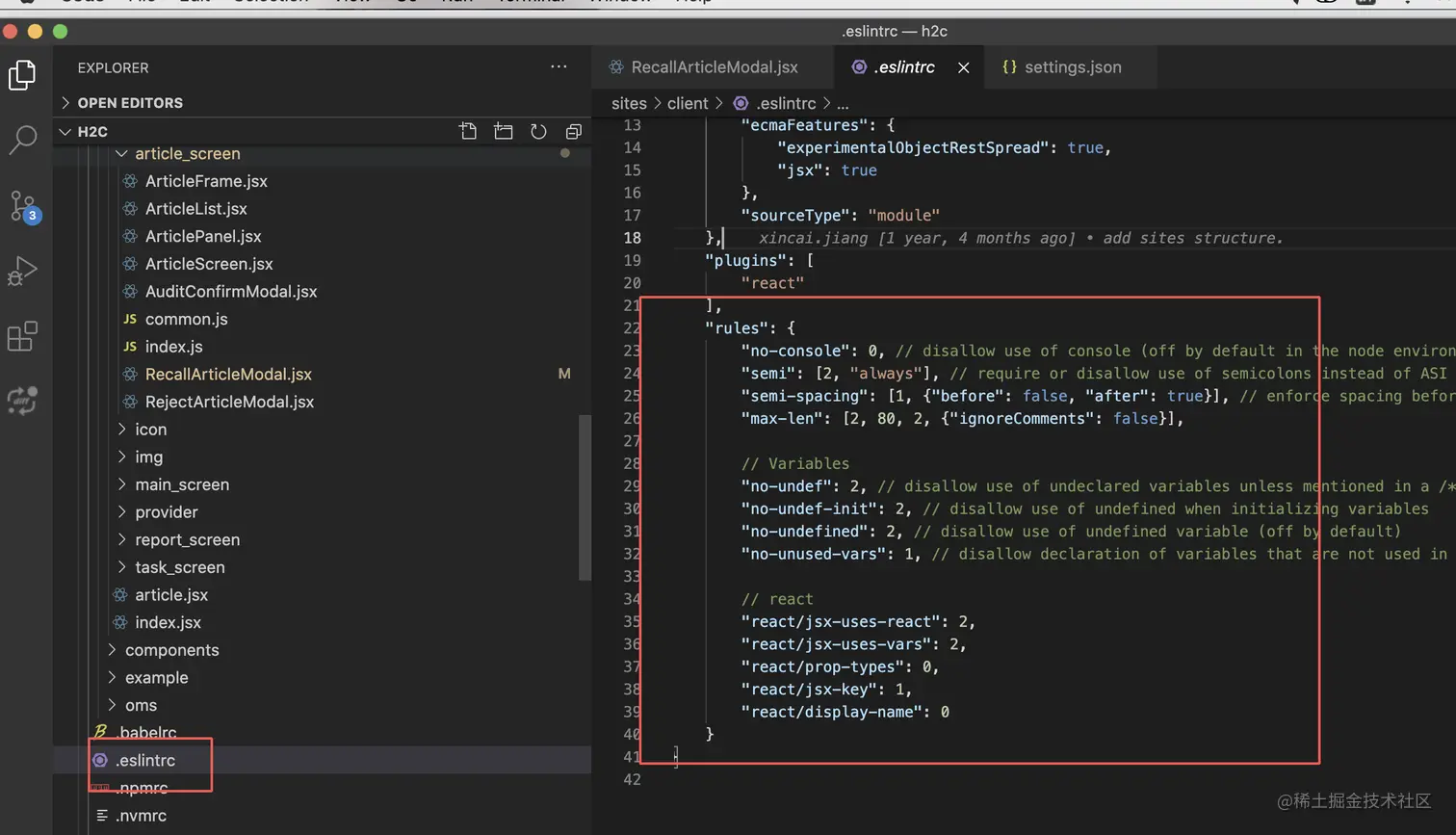The height and width of the screenshot is (835, 1456).
Task: Open the Run and Debug view
Action: pyautogui.click(x=22, y=272)
